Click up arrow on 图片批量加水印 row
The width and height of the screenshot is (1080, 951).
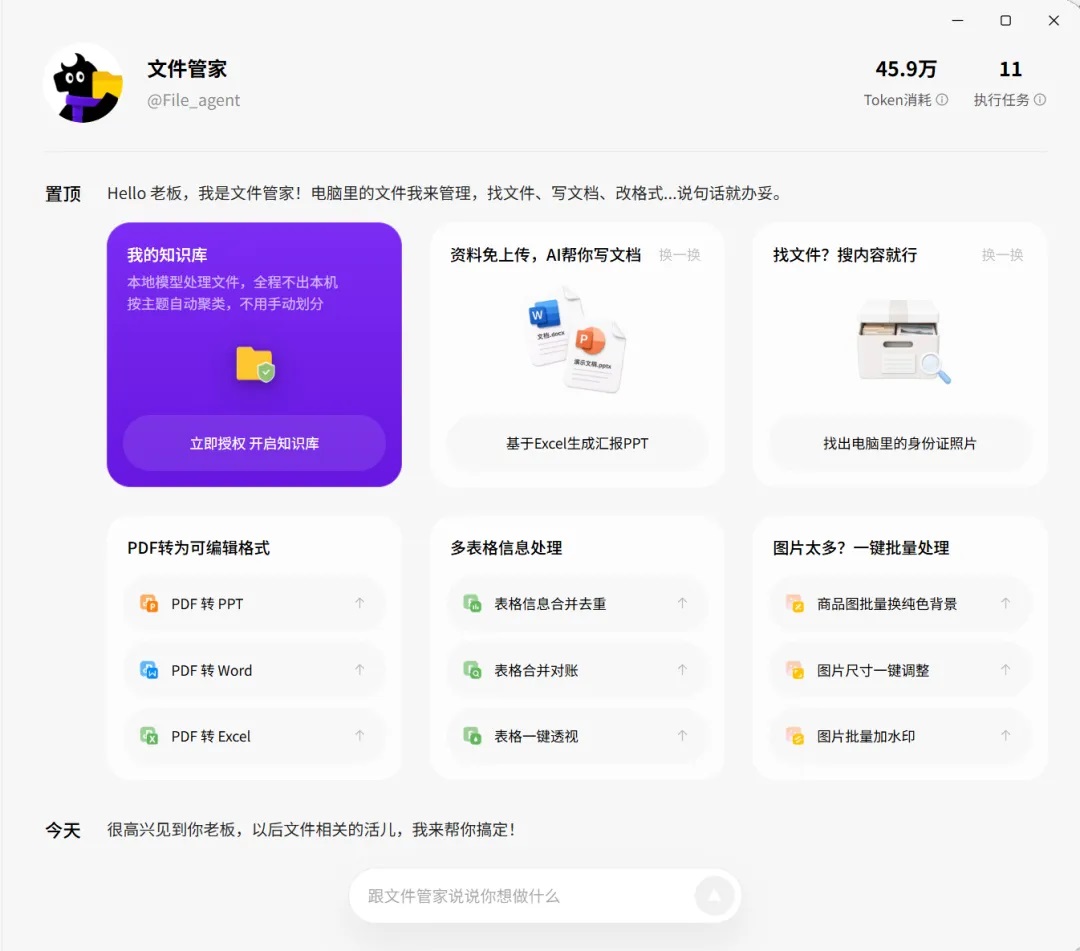click(x=1006, y=735)
